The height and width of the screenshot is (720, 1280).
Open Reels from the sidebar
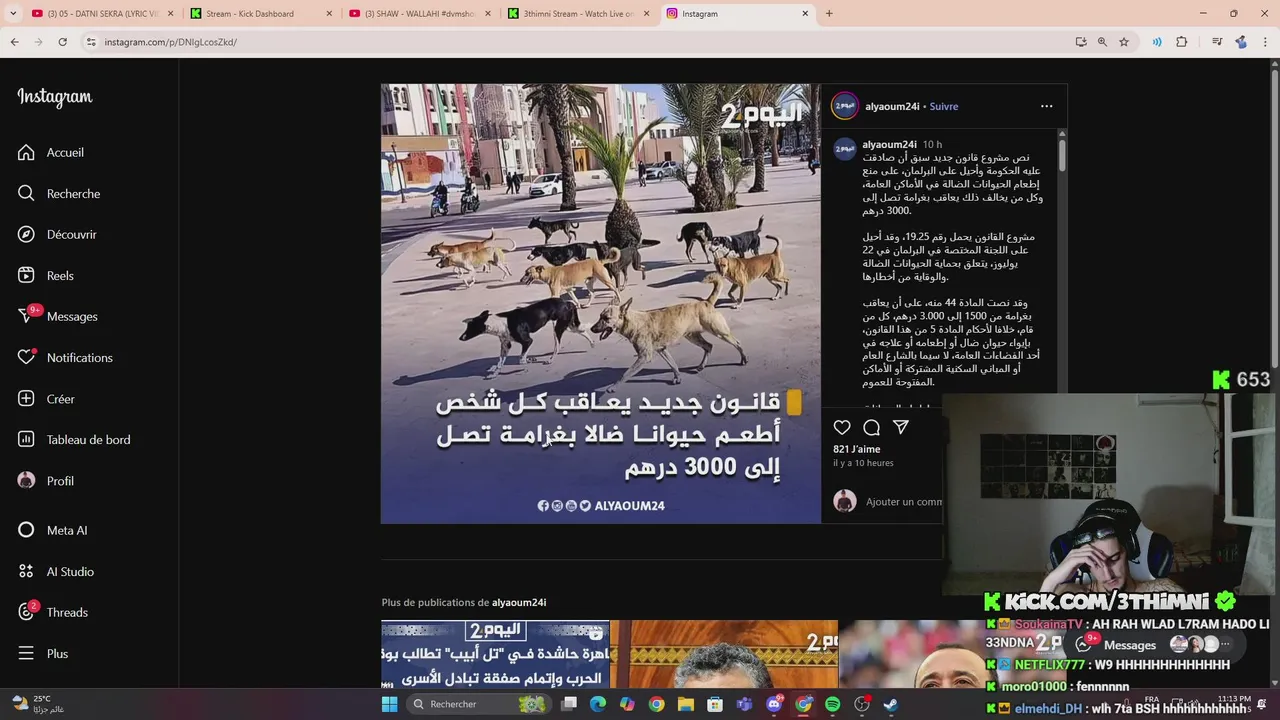(46, 275)
